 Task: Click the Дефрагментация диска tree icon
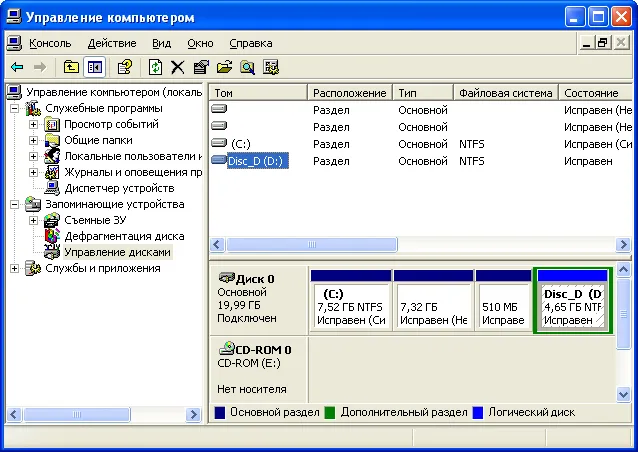pyautogui.click(x=52, y=236)
